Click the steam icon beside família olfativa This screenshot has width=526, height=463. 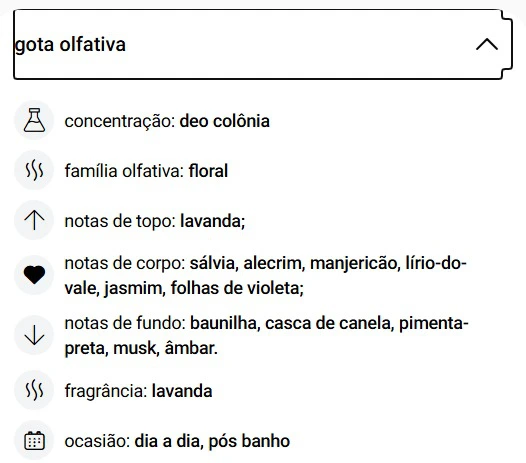(x=34, y=170)
